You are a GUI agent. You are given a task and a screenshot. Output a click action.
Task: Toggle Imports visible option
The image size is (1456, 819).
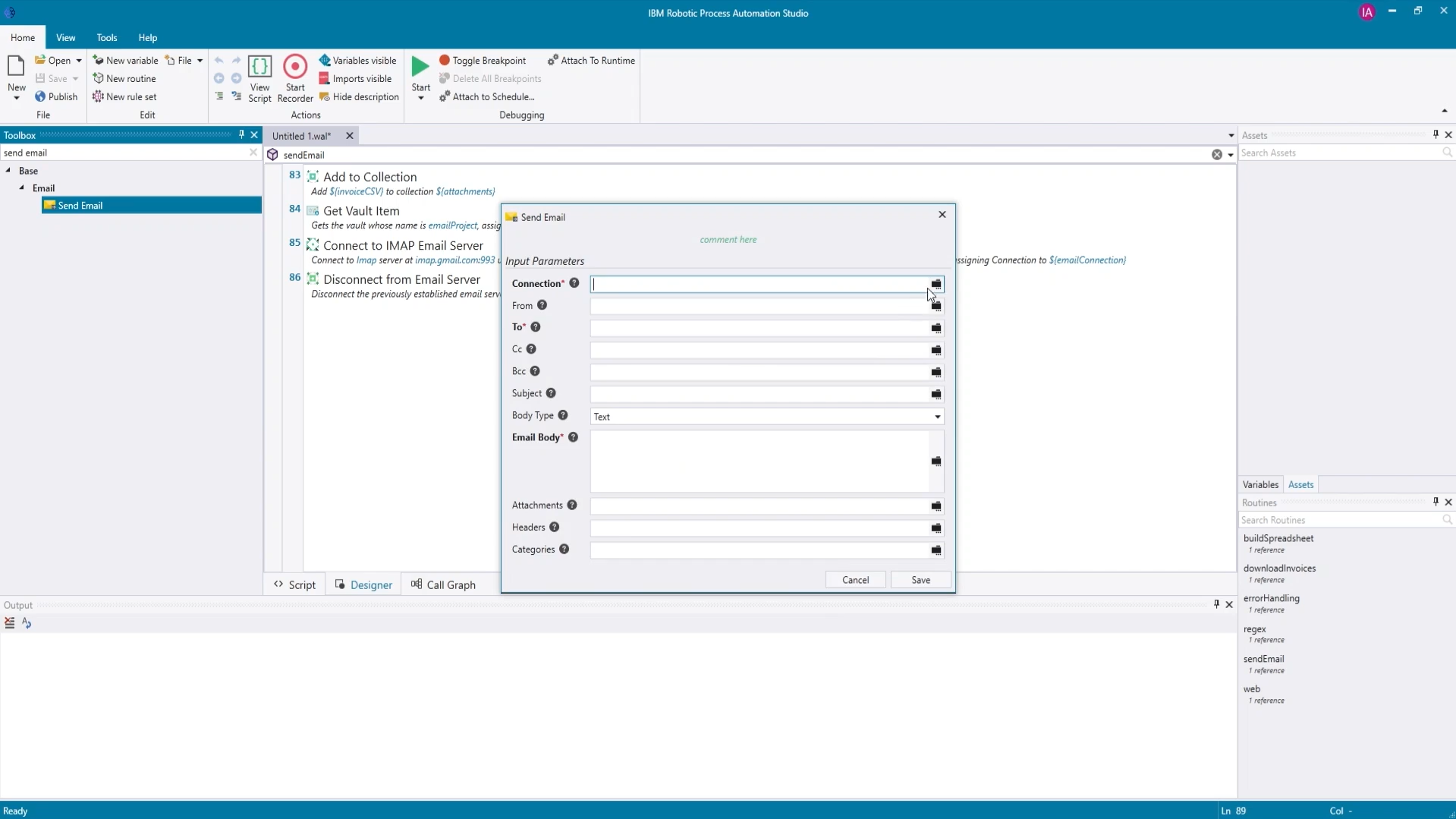(x=355, y=79)
